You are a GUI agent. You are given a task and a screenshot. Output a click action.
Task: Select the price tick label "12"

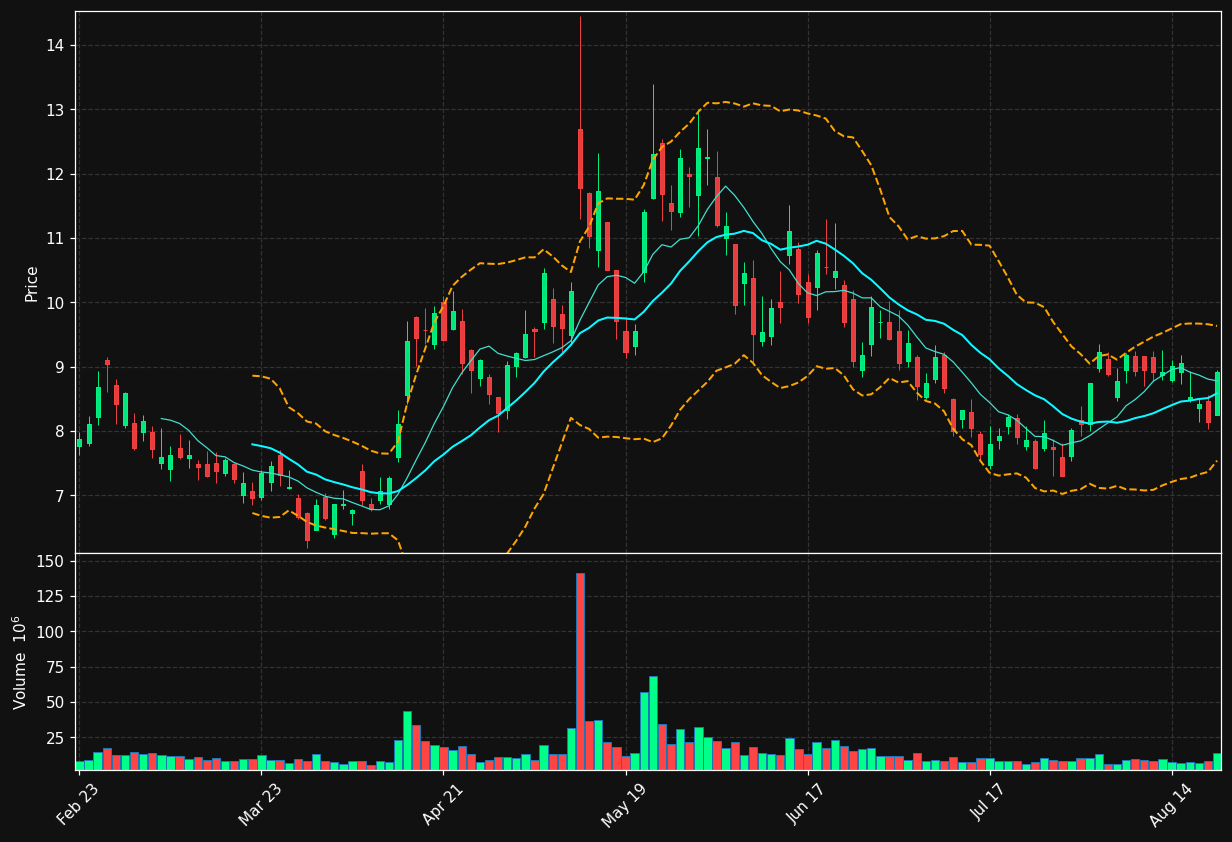[54, 174]
